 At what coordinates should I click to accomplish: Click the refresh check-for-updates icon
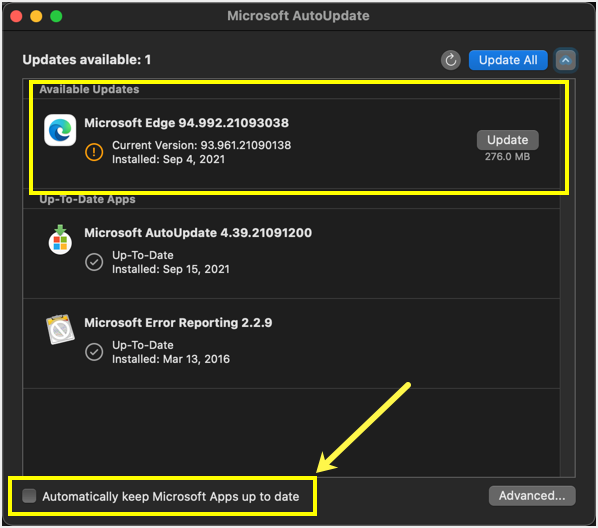pos(450,60)
